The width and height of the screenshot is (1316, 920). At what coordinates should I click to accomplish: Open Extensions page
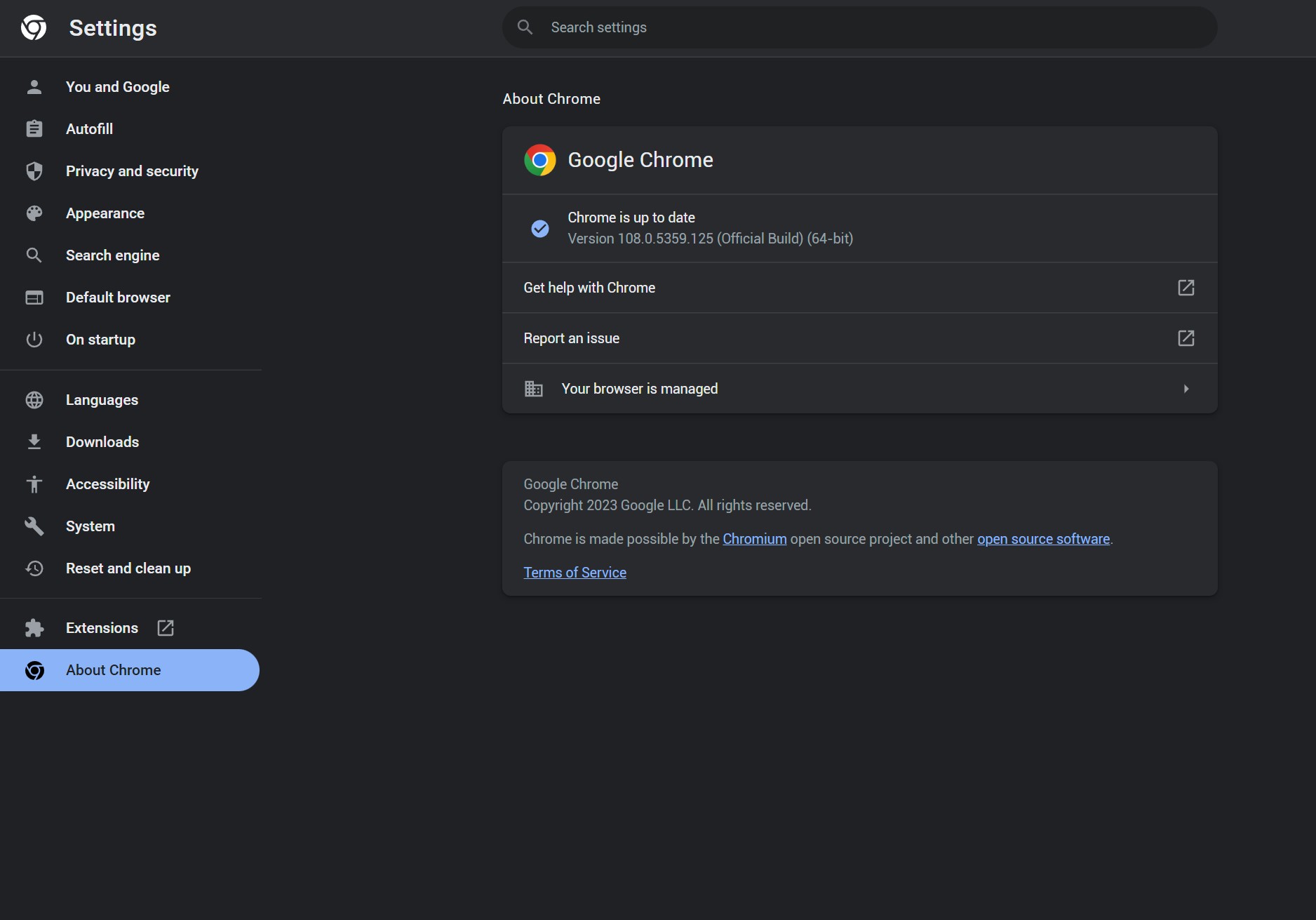coord(130,628)
